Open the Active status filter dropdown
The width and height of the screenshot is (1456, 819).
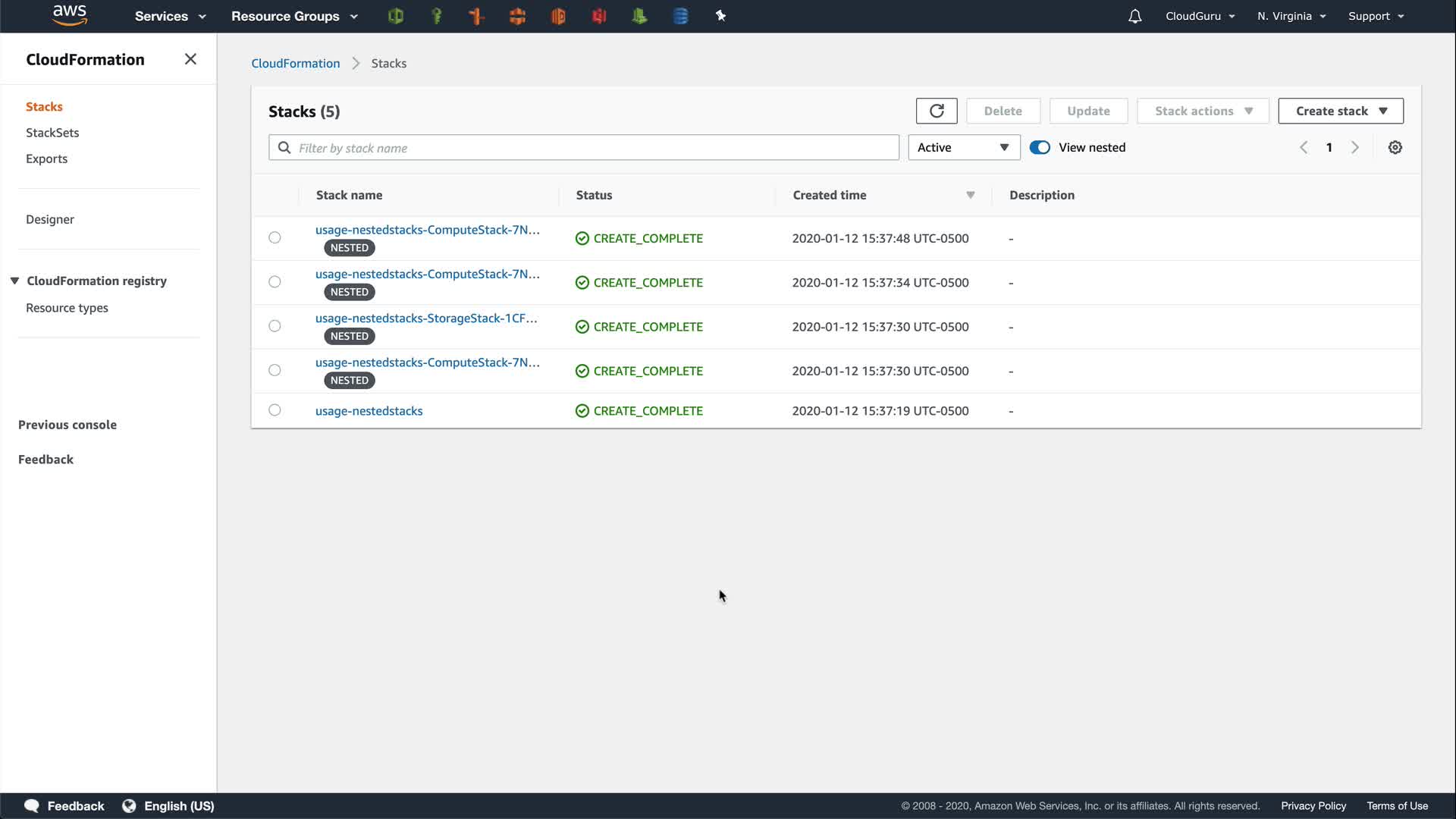click(963, 148)
